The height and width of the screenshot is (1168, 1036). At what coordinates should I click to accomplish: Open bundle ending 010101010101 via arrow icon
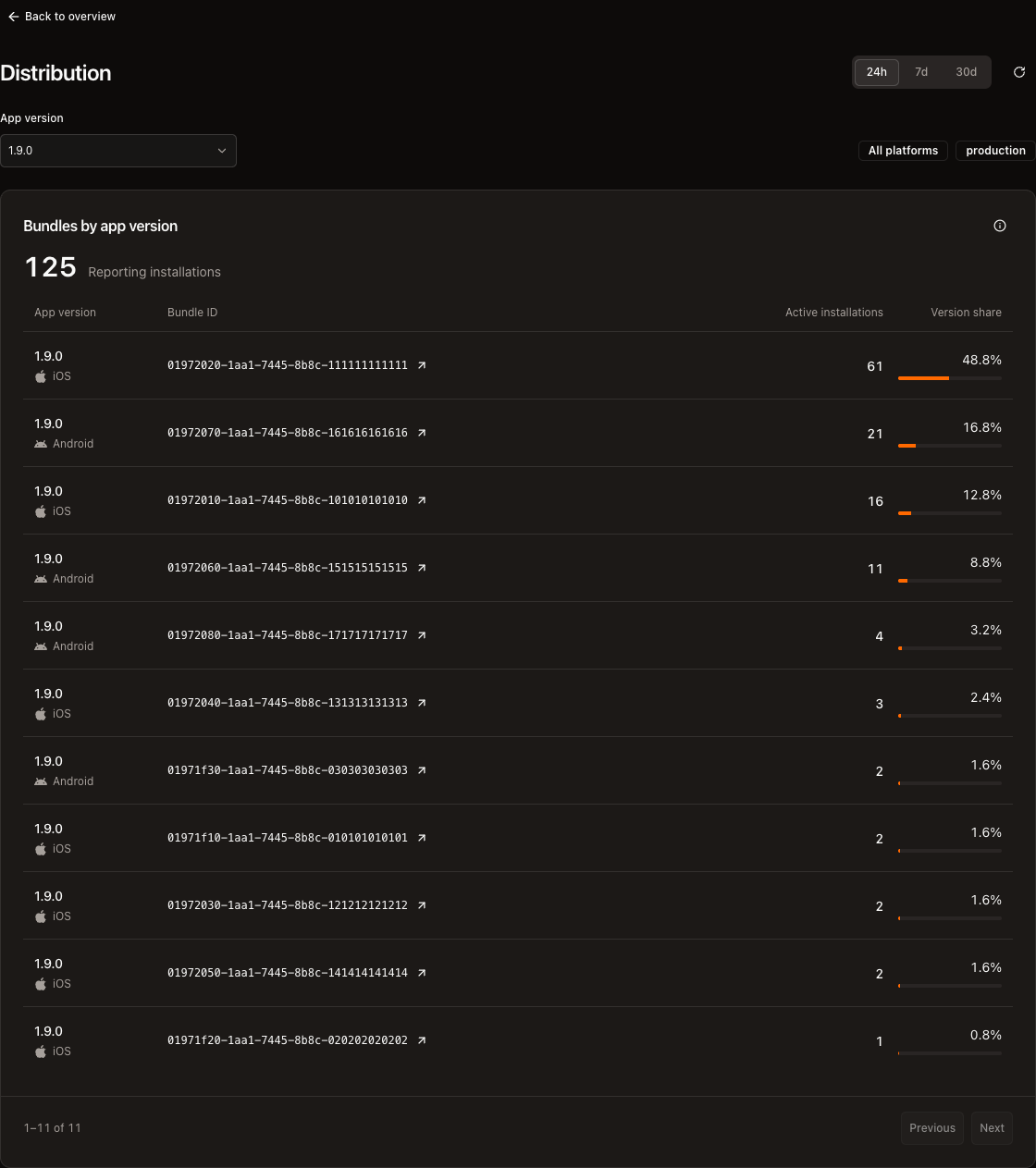pyautogui.click(x=422, y=838)
